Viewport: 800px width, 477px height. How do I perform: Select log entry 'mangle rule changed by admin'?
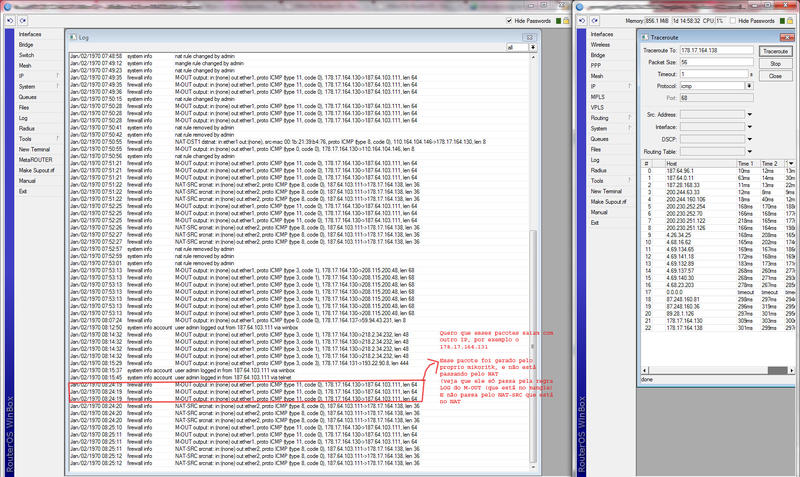tap(301, 63)
